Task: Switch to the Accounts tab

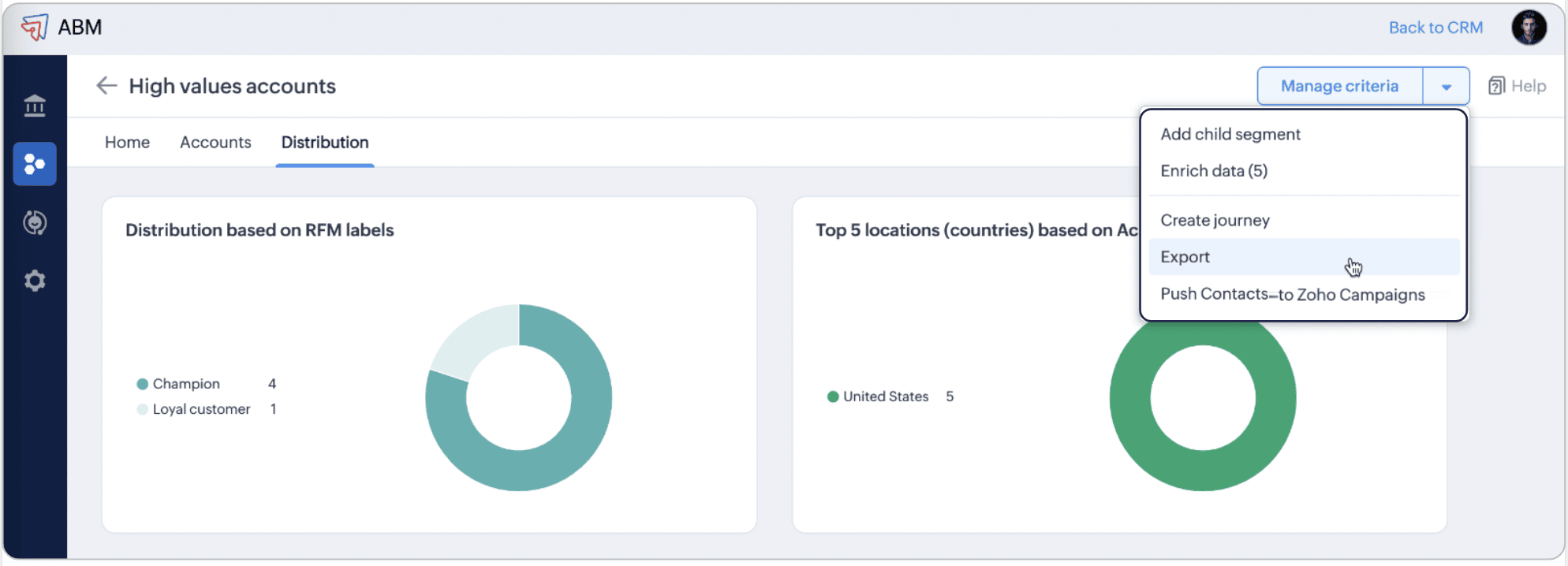Action: tap(215, 143)
